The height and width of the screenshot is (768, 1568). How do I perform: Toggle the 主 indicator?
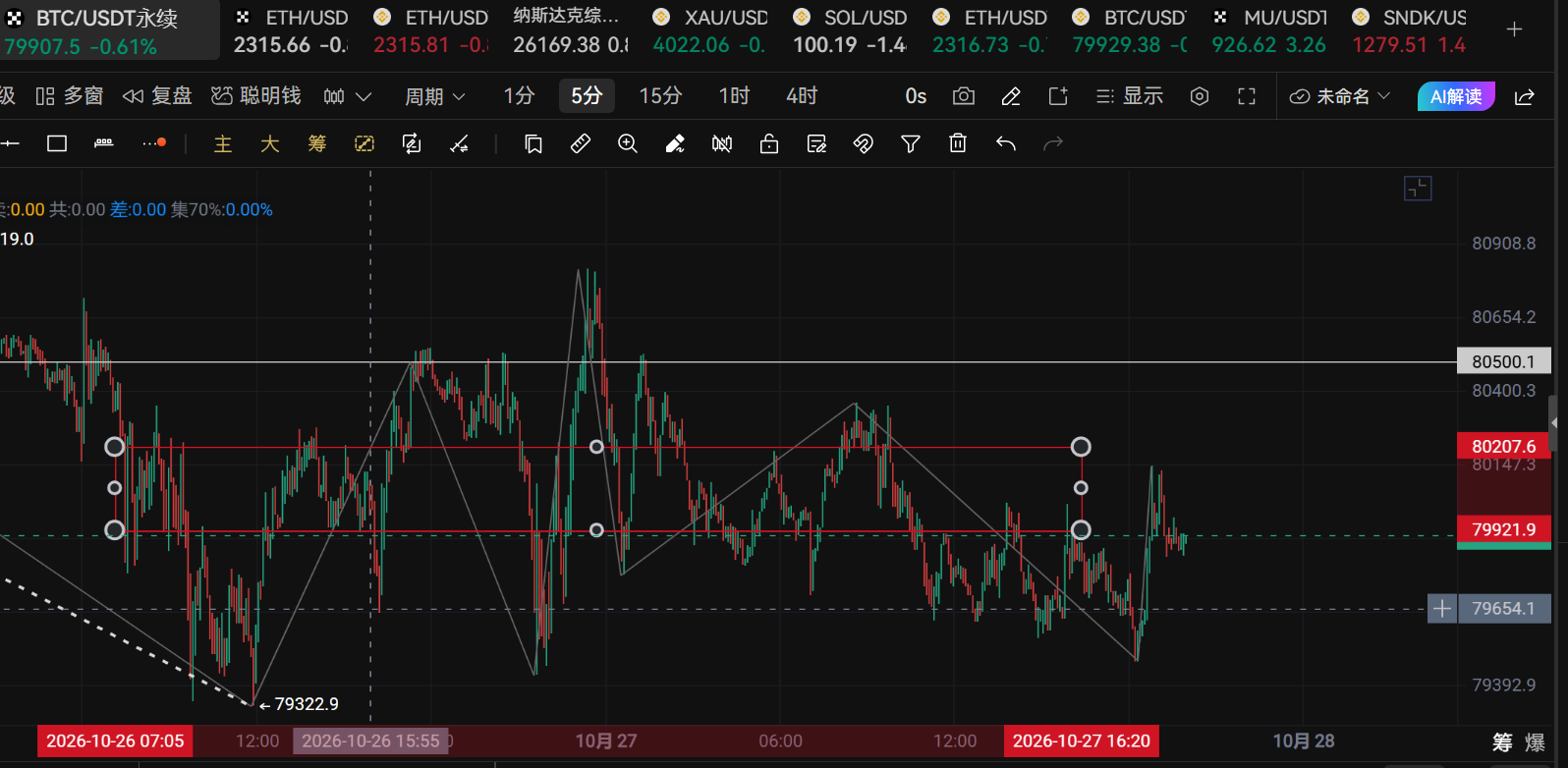click(223, 143)
